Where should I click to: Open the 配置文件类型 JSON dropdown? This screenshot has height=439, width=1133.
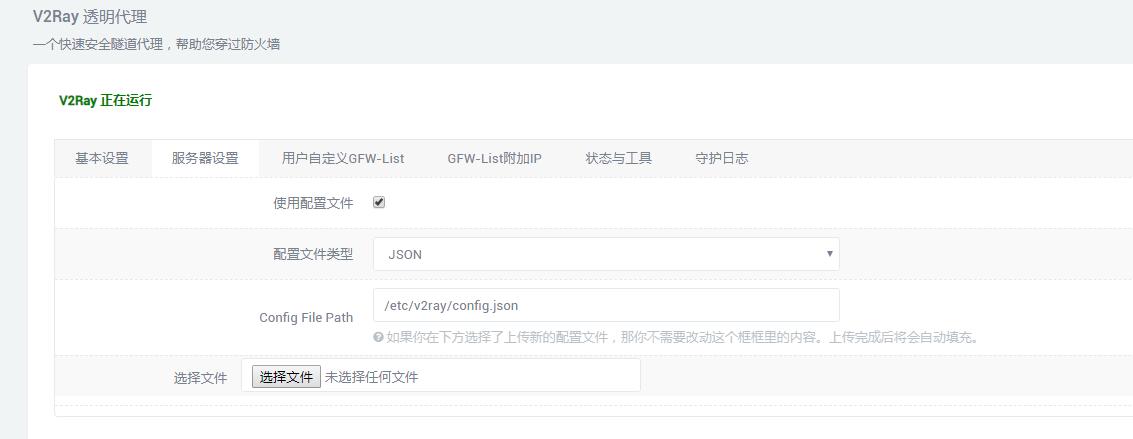coord(605,254)
